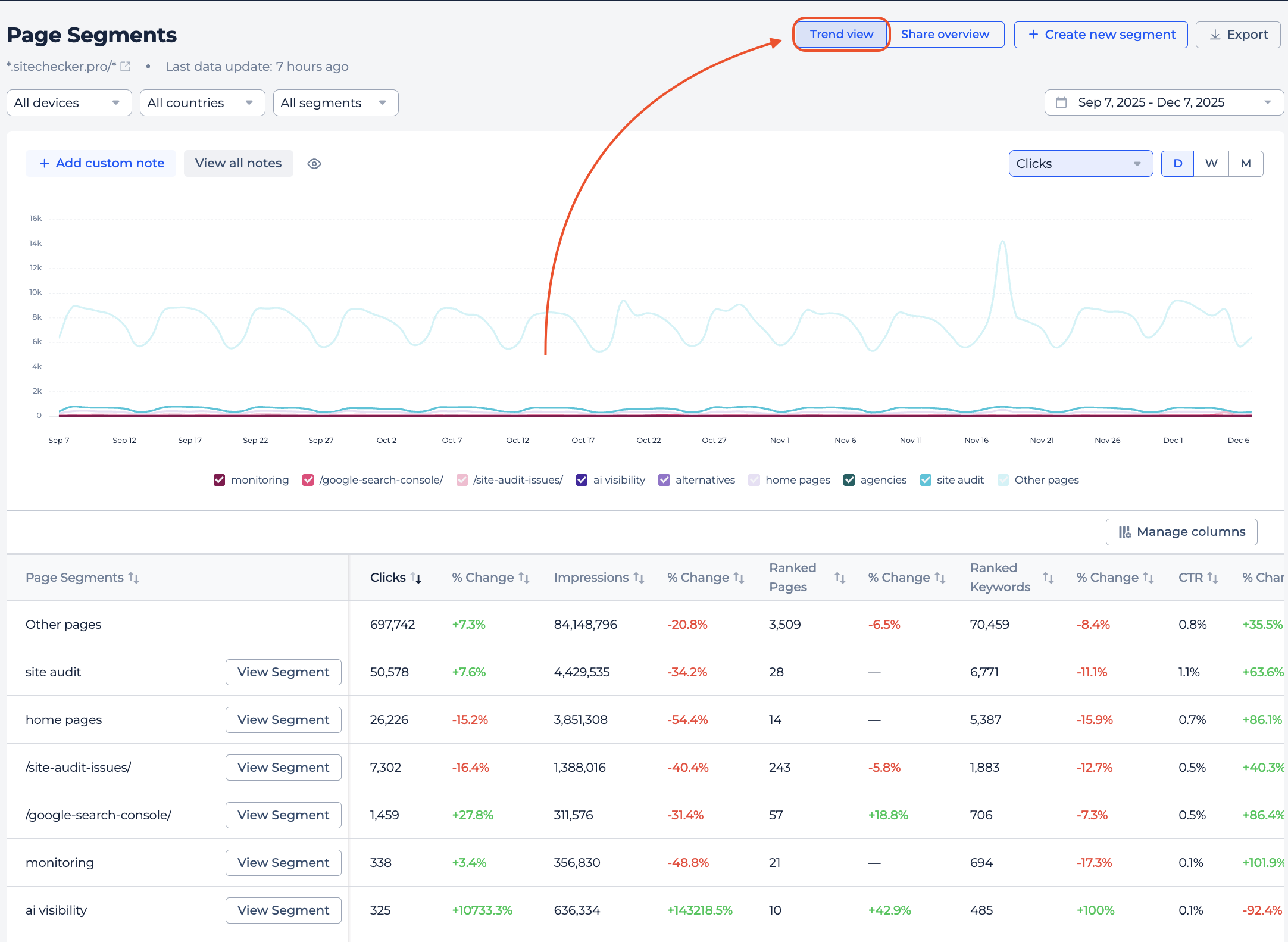Open the All devices dropdown
The image size is (1288, 942).
(69, 103)
